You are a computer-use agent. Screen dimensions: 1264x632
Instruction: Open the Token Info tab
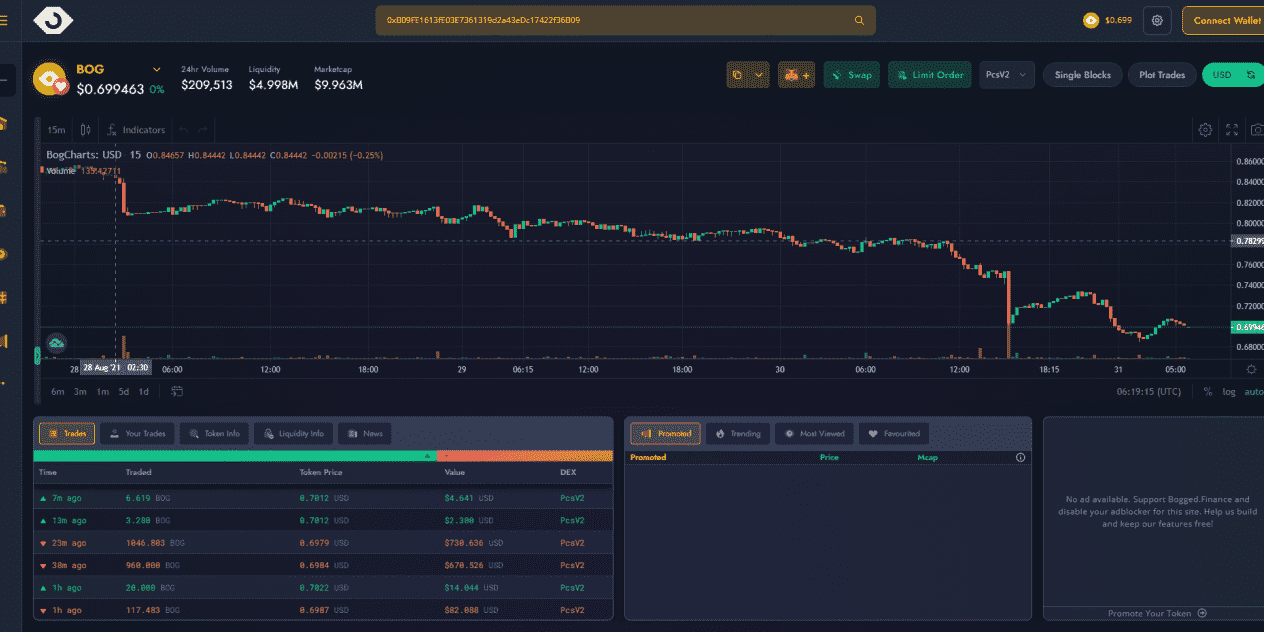pos(214,434)
